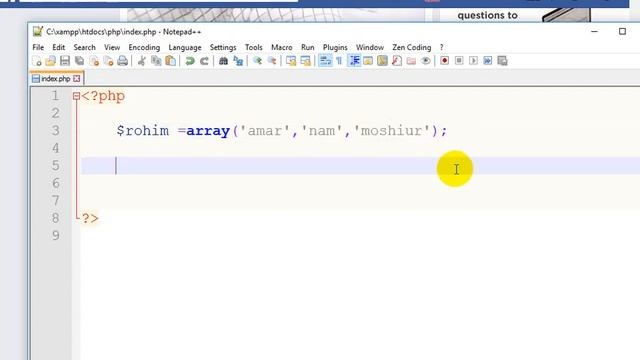This screenshot has width=640, height=360.
Task: Show the document map panel
Action: coord(382,61)
